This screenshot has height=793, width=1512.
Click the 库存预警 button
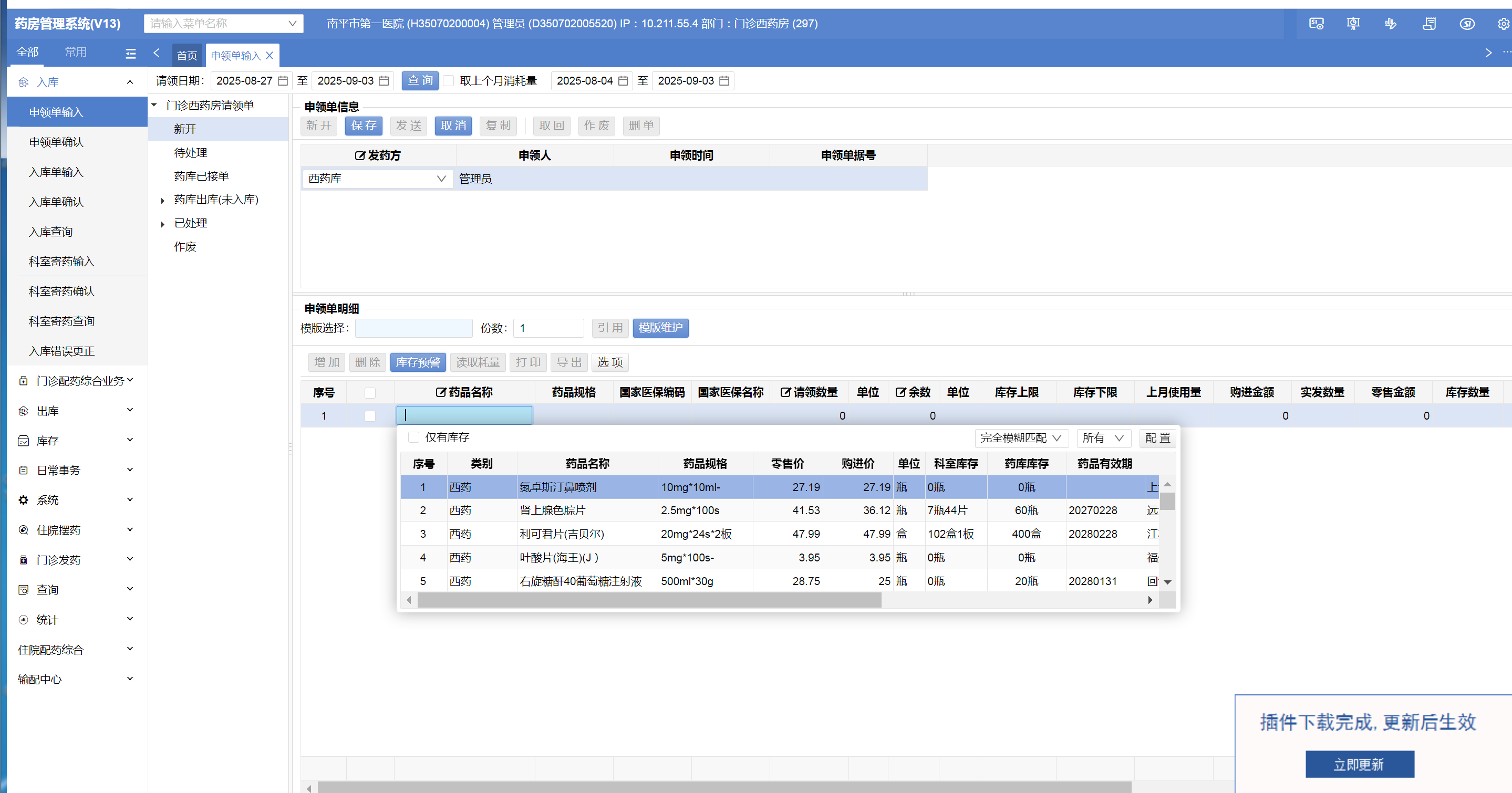click(x=417, y=362)
